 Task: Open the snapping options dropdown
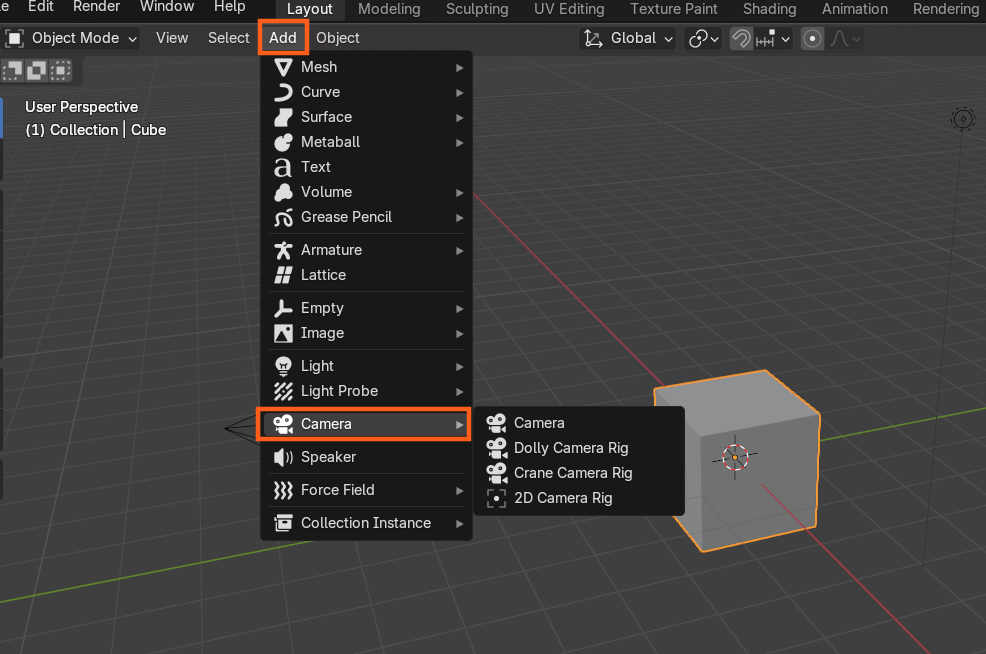click(x=773, y=38)
